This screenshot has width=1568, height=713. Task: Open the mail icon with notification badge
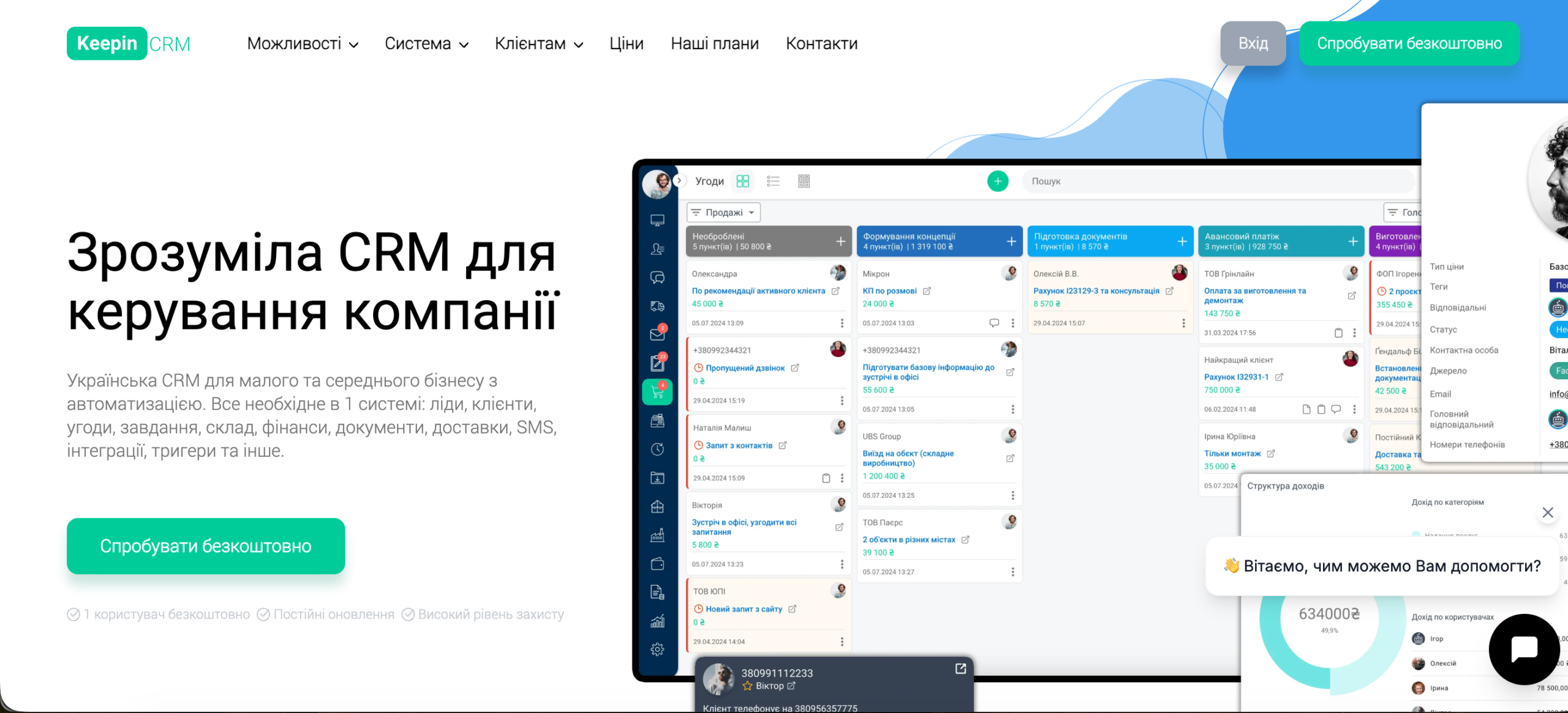click(657, 334)
